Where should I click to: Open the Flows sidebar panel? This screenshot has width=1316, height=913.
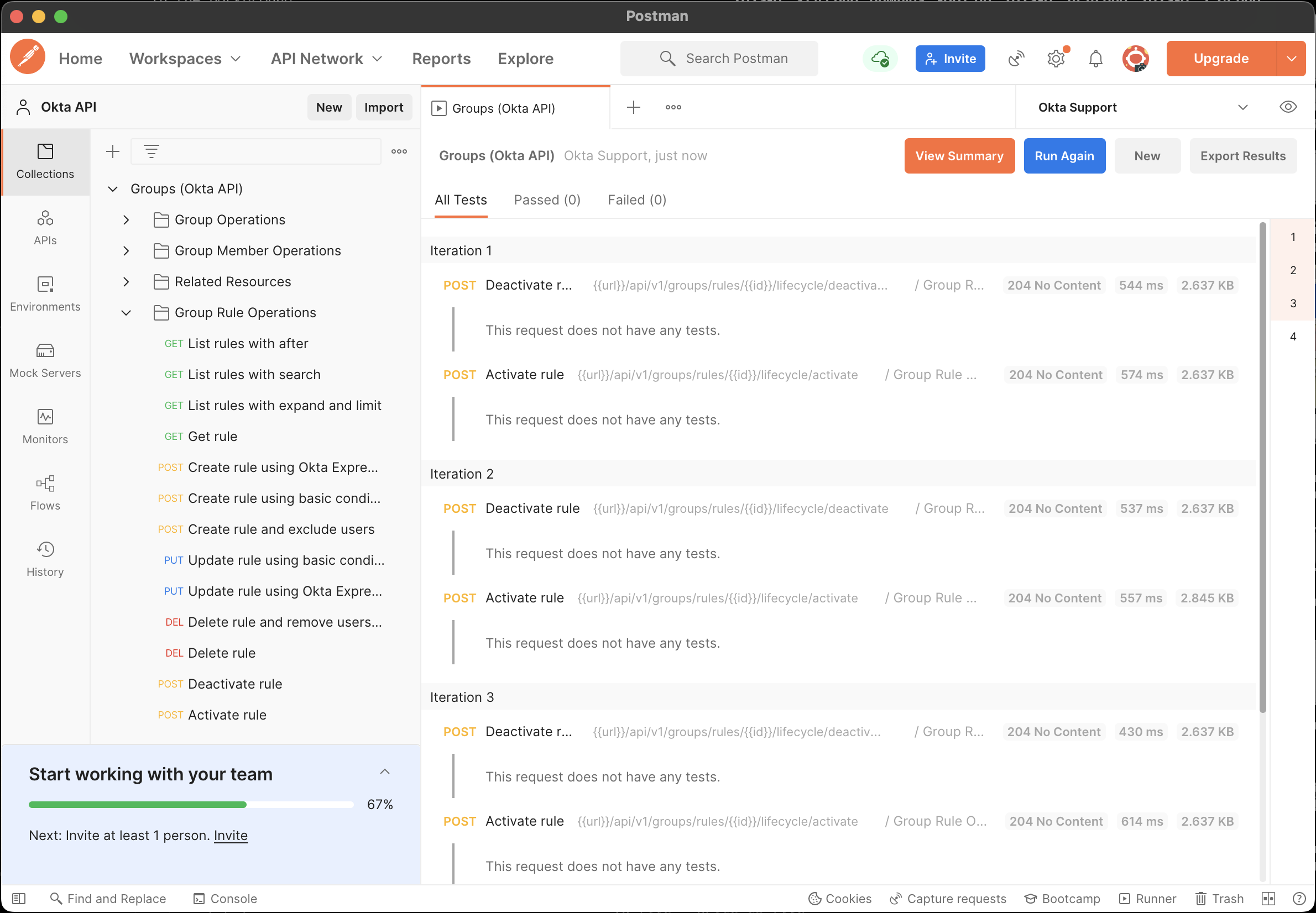click(x=45, y=494)
